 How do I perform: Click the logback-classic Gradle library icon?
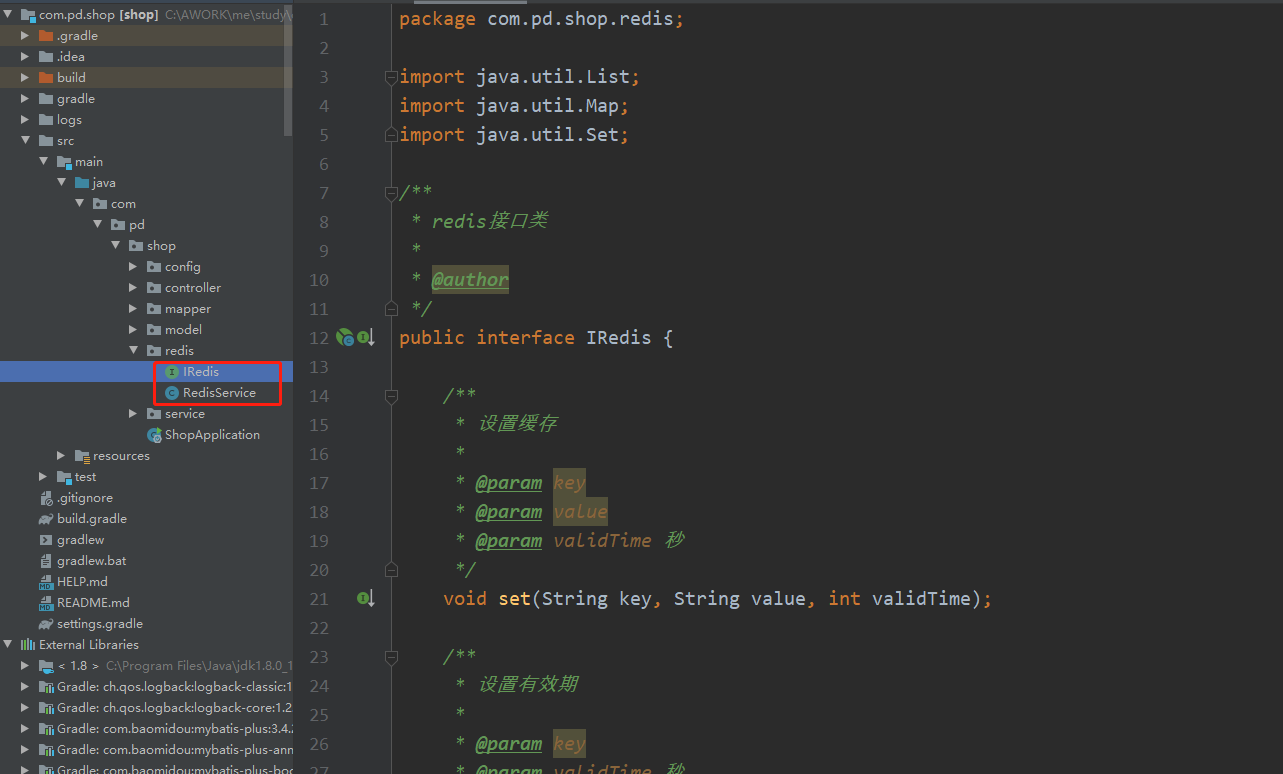pos(46,687)
